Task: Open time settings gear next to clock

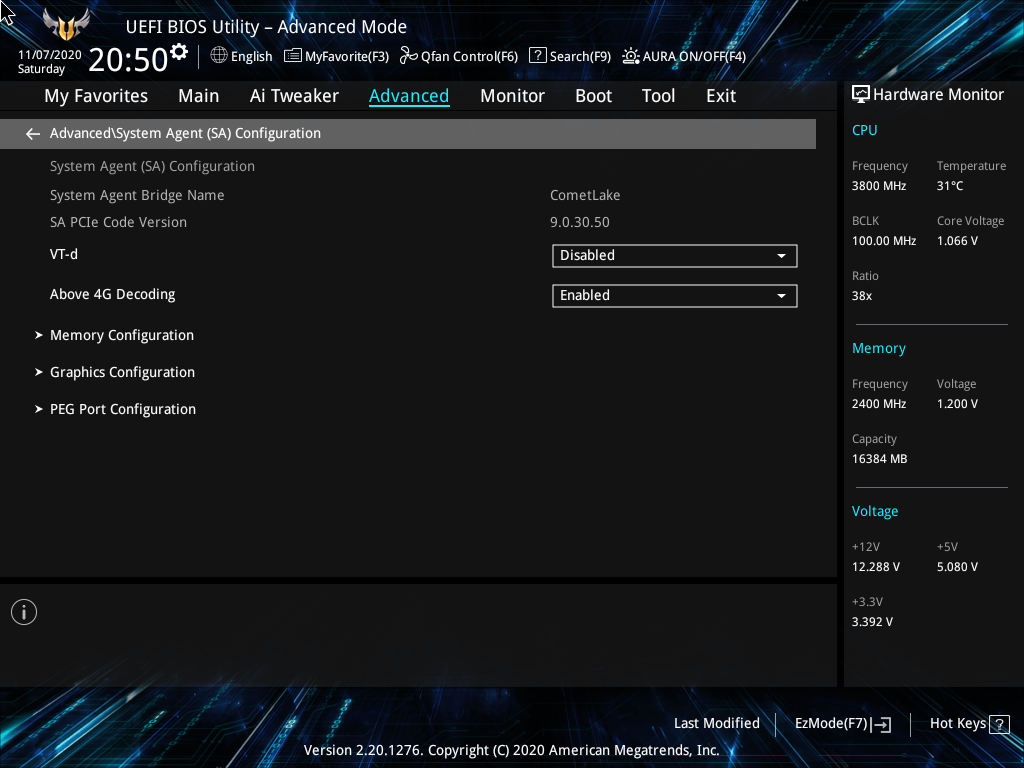Action: [x=178, y=52]
